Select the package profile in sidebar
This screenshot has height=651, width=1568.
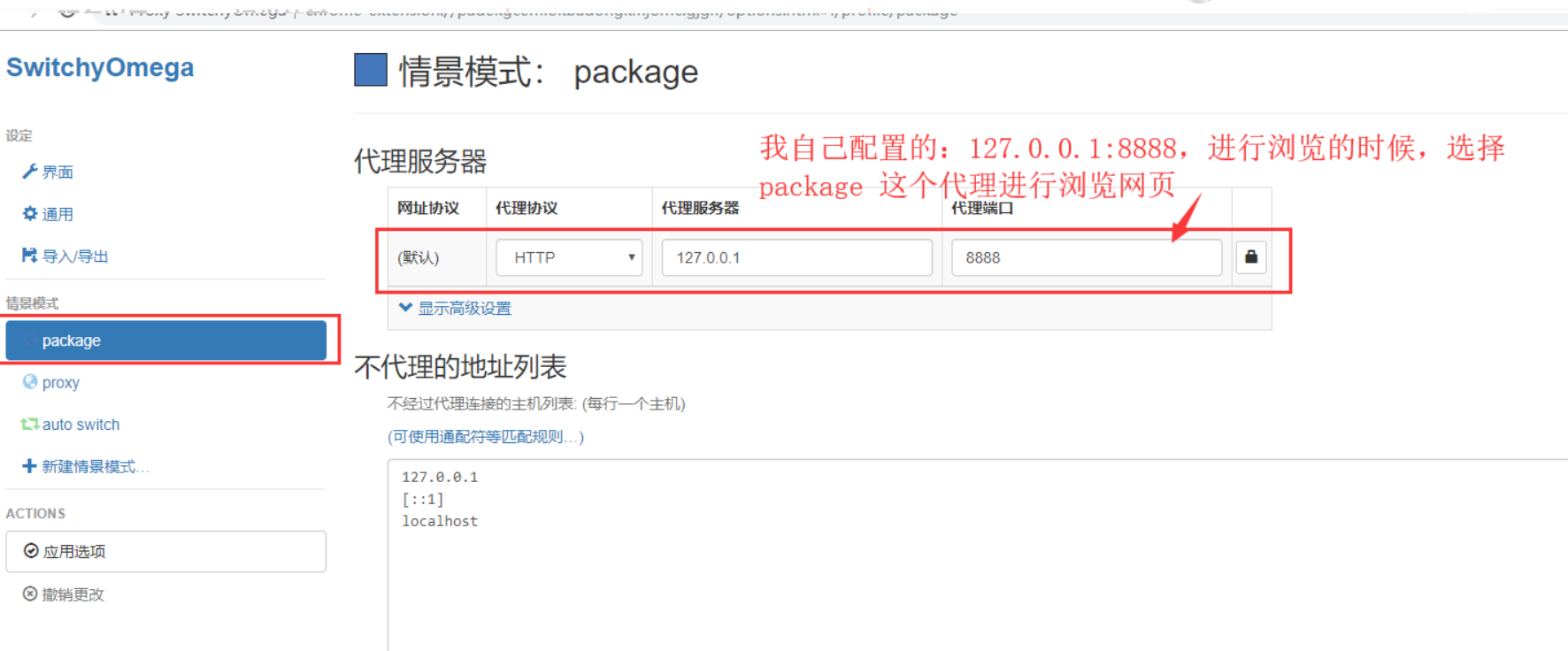166,341
